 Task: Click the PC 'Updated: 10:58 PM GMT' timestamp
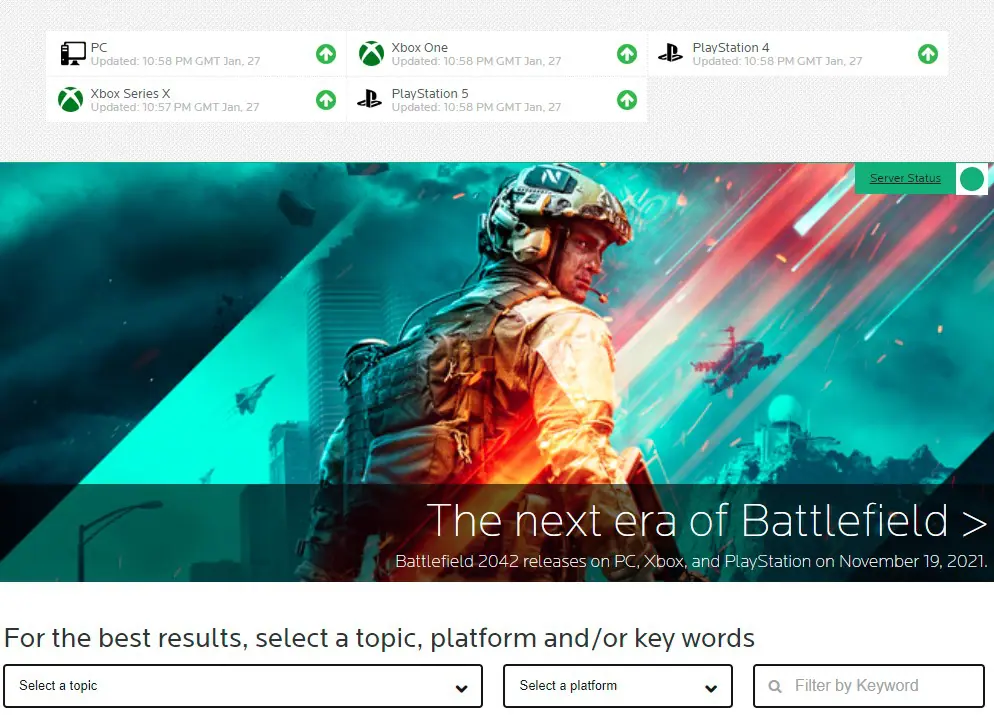pyautogui.click(x=176, y=61)
